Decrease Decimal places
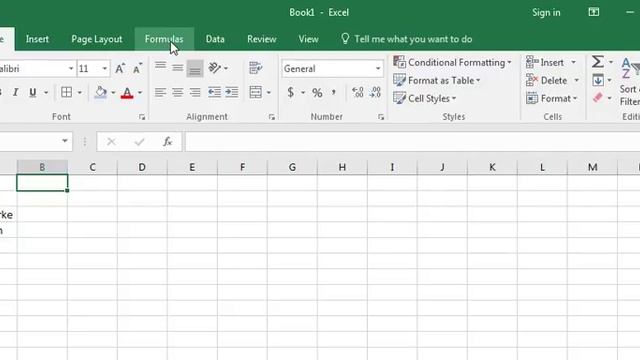This screenshot has height=360, width=640. tap(375, 93)
